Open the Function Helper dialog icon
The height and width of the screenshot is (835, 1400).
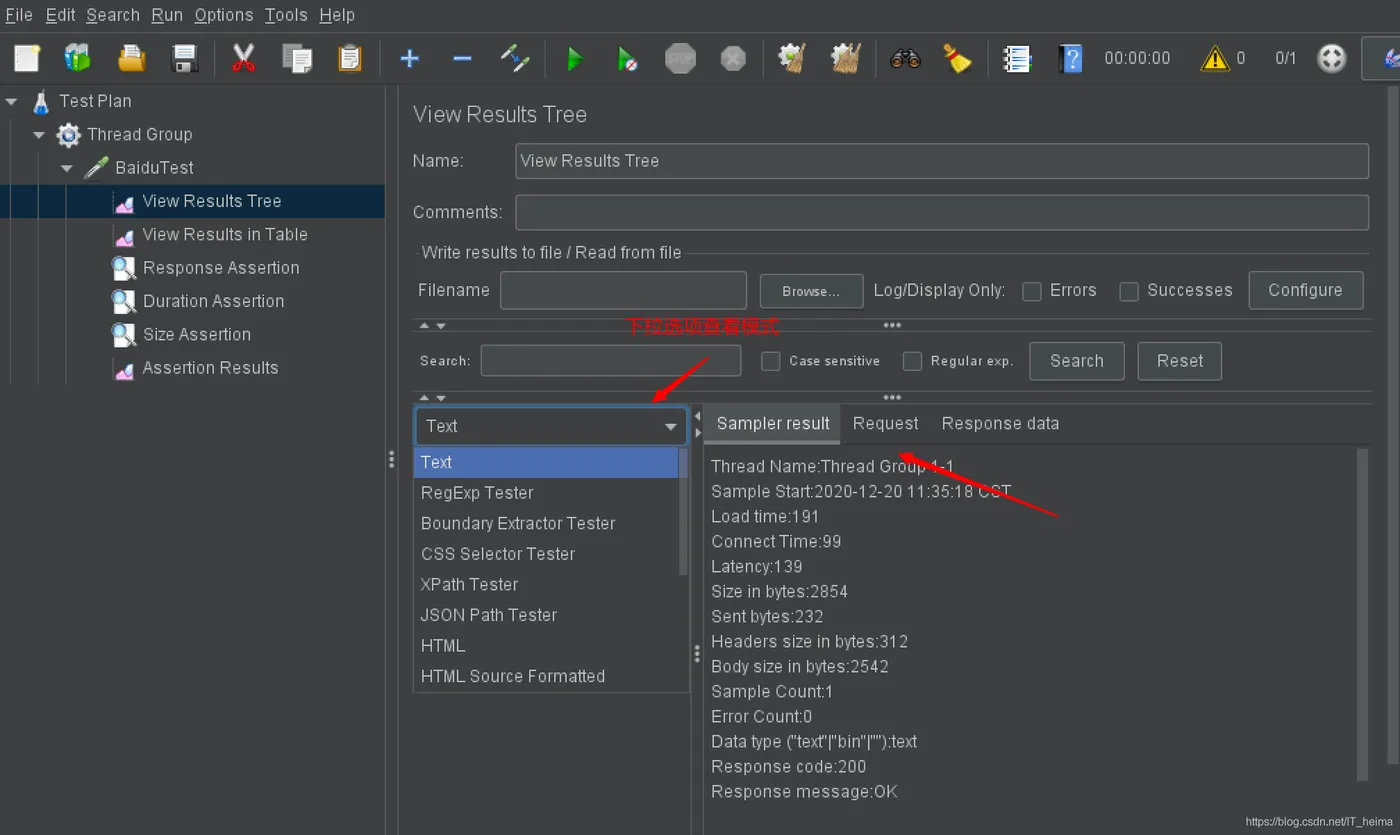(x=1017, y=58)
